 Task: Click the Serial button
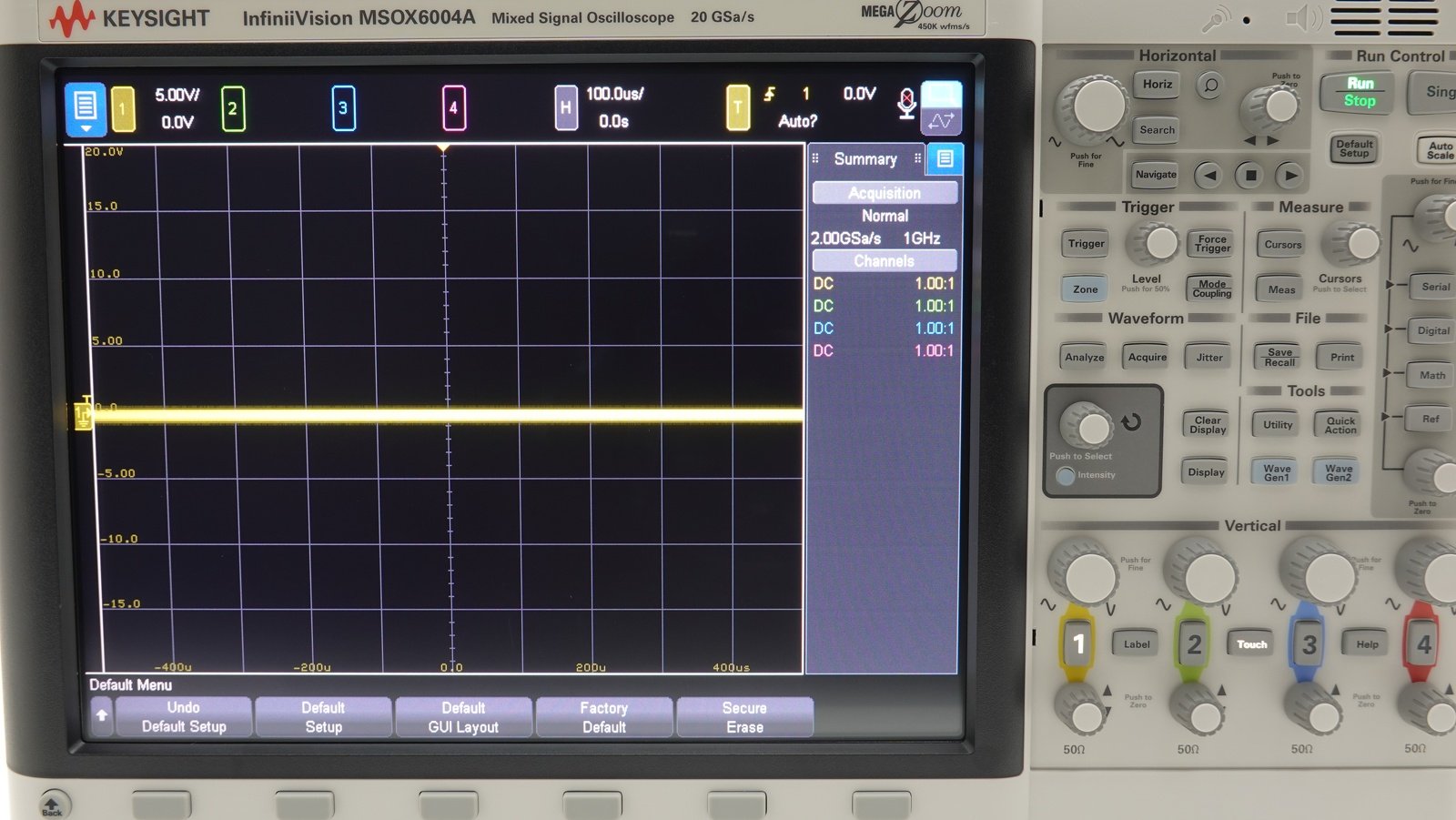coord(1435,287)
